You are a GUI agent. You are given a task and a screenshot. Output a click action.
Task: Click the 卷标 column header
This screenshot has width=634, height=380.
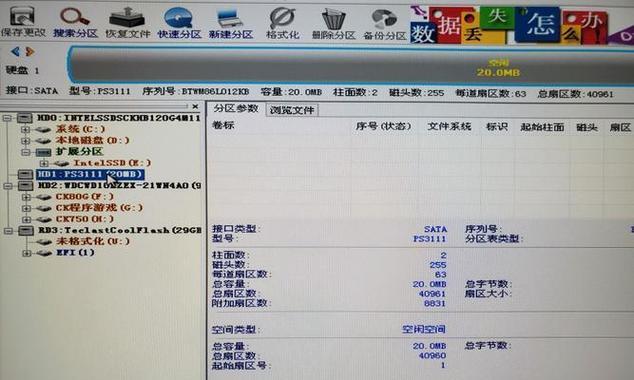(223, 125)
